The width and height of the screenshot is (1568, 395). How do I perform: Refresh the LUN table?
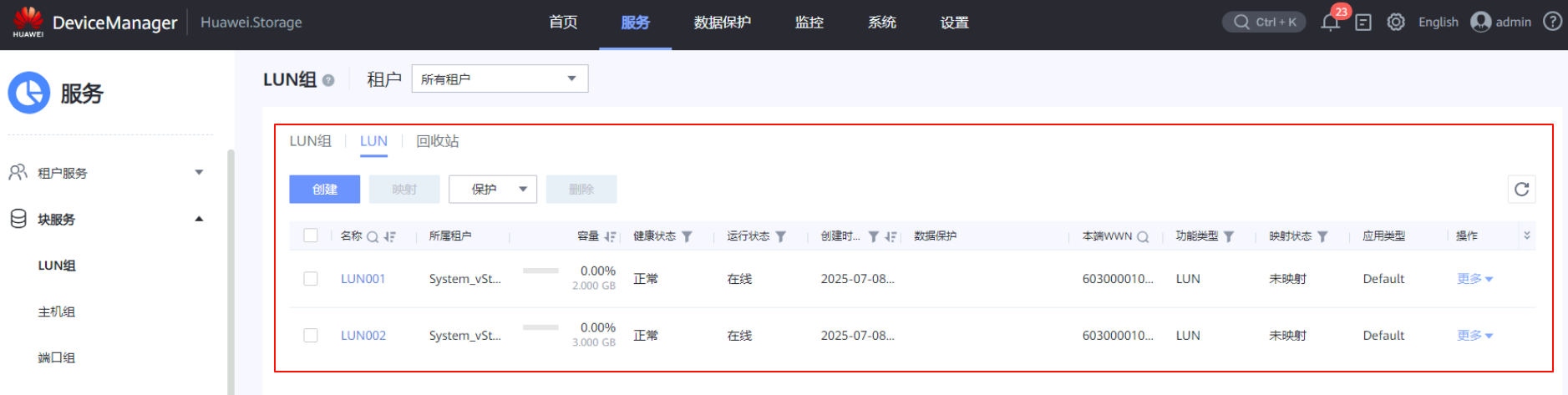tap(1521, 190)
